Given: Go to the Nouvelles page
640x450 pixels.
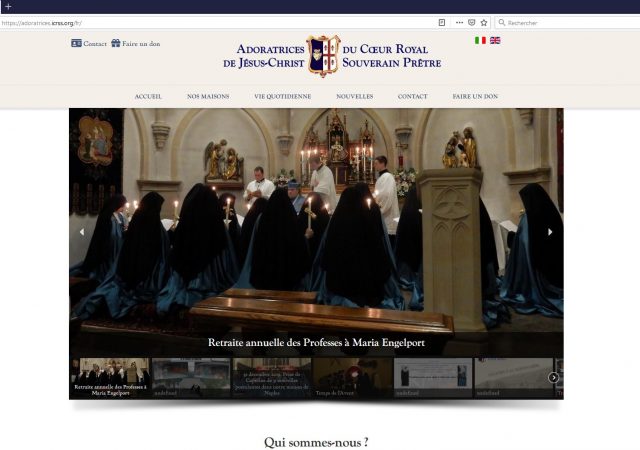Looking at the screenshot, I should [x=355, y=96].
